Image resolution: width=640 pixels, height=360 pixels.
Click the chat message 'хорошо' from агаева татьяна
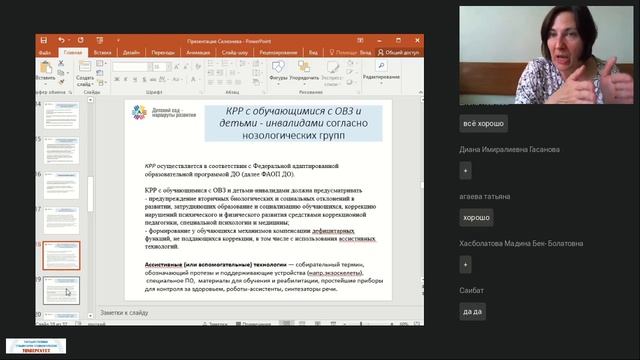click(x=476, y=218)
